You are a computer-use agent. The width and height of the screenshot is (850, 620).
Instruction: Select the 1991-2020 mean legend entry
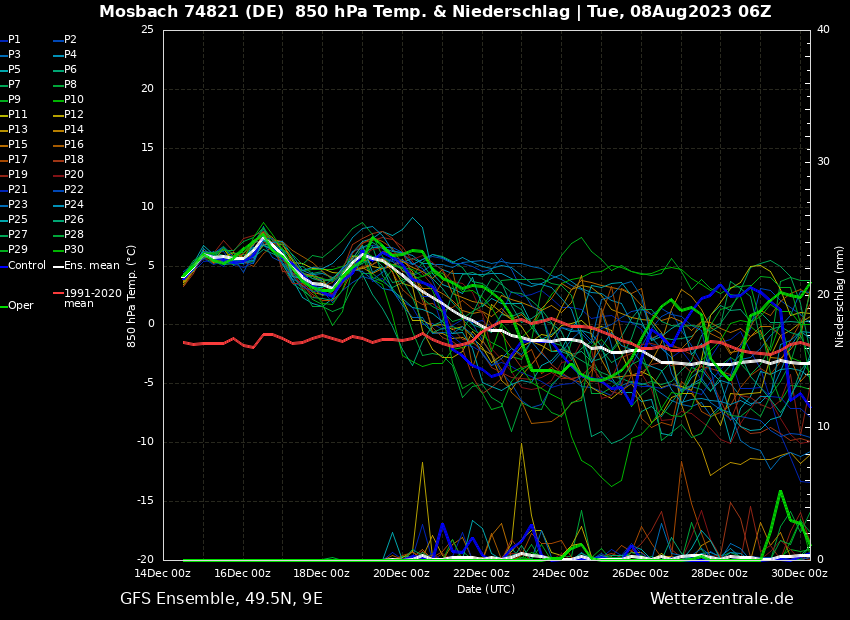point(92,298)
